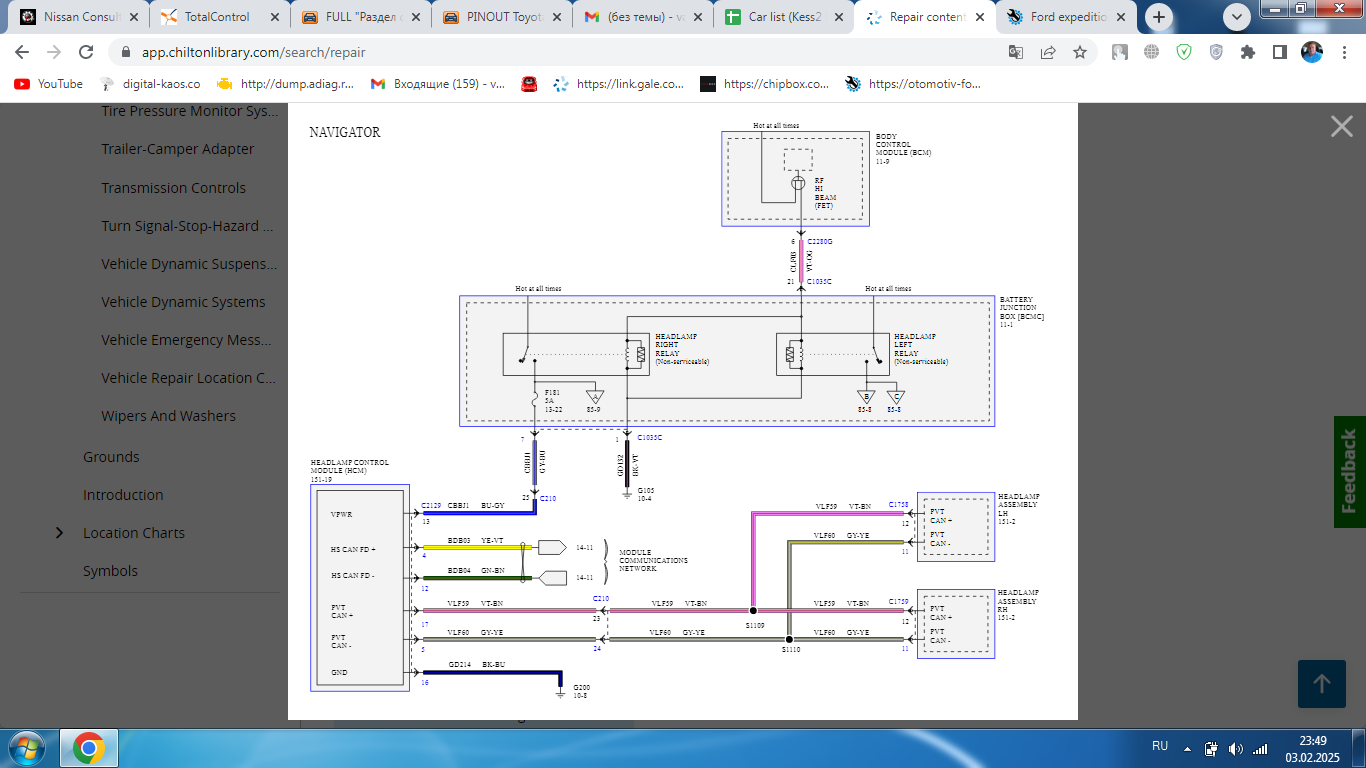Switch to the Car list tab

[x=784, y=17]
